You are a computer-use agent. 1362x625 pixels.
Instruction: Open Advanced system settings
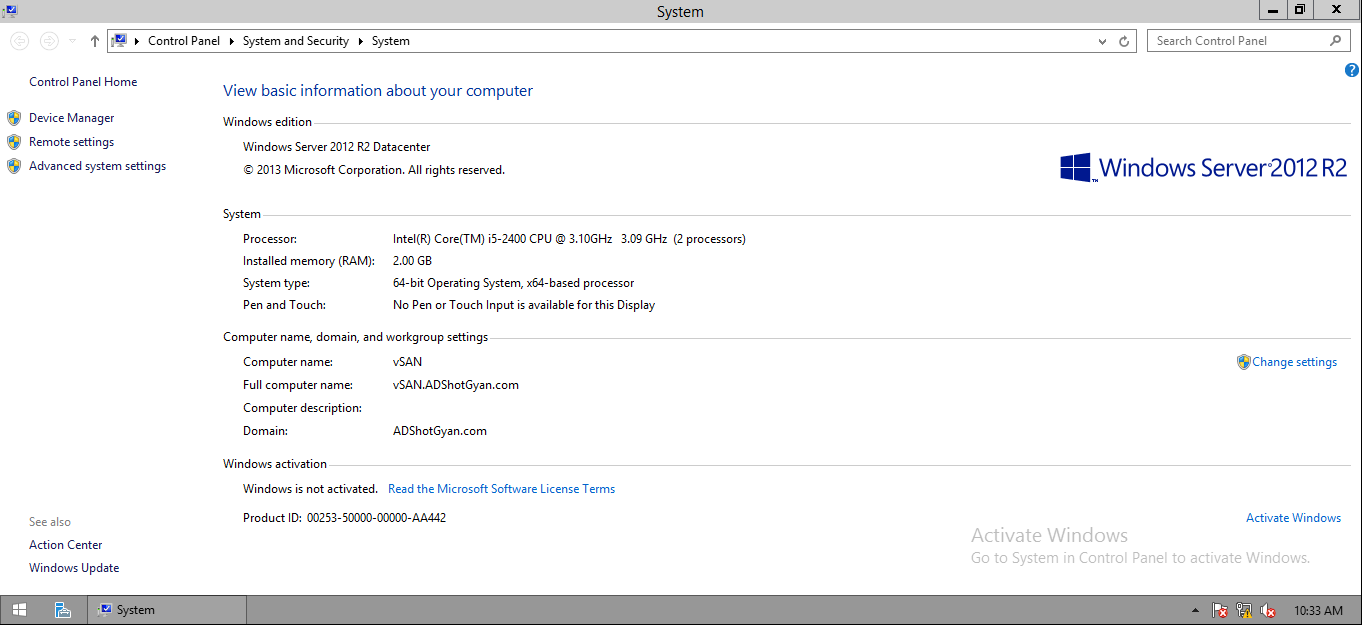(x=97, y=165)
